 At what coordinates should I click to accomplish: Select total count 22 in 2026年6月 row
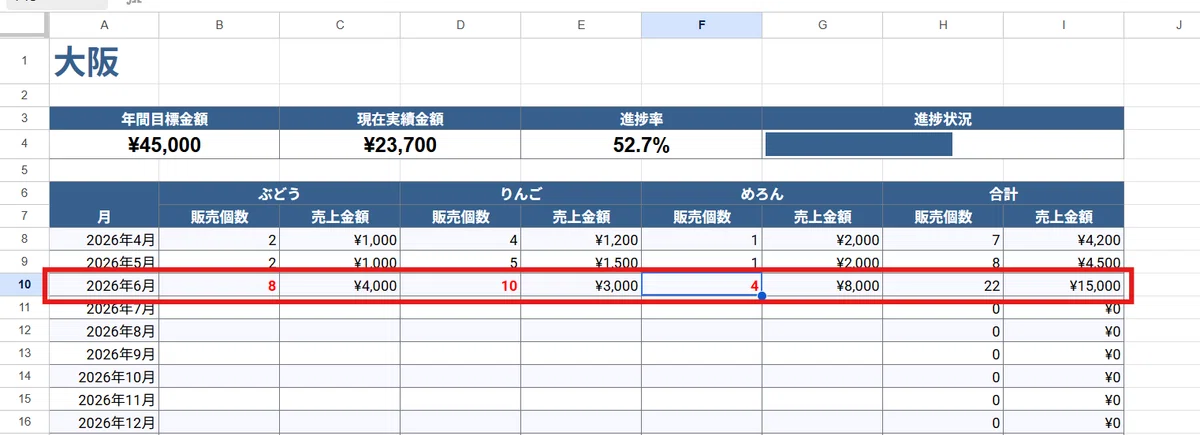coord(943,285)
